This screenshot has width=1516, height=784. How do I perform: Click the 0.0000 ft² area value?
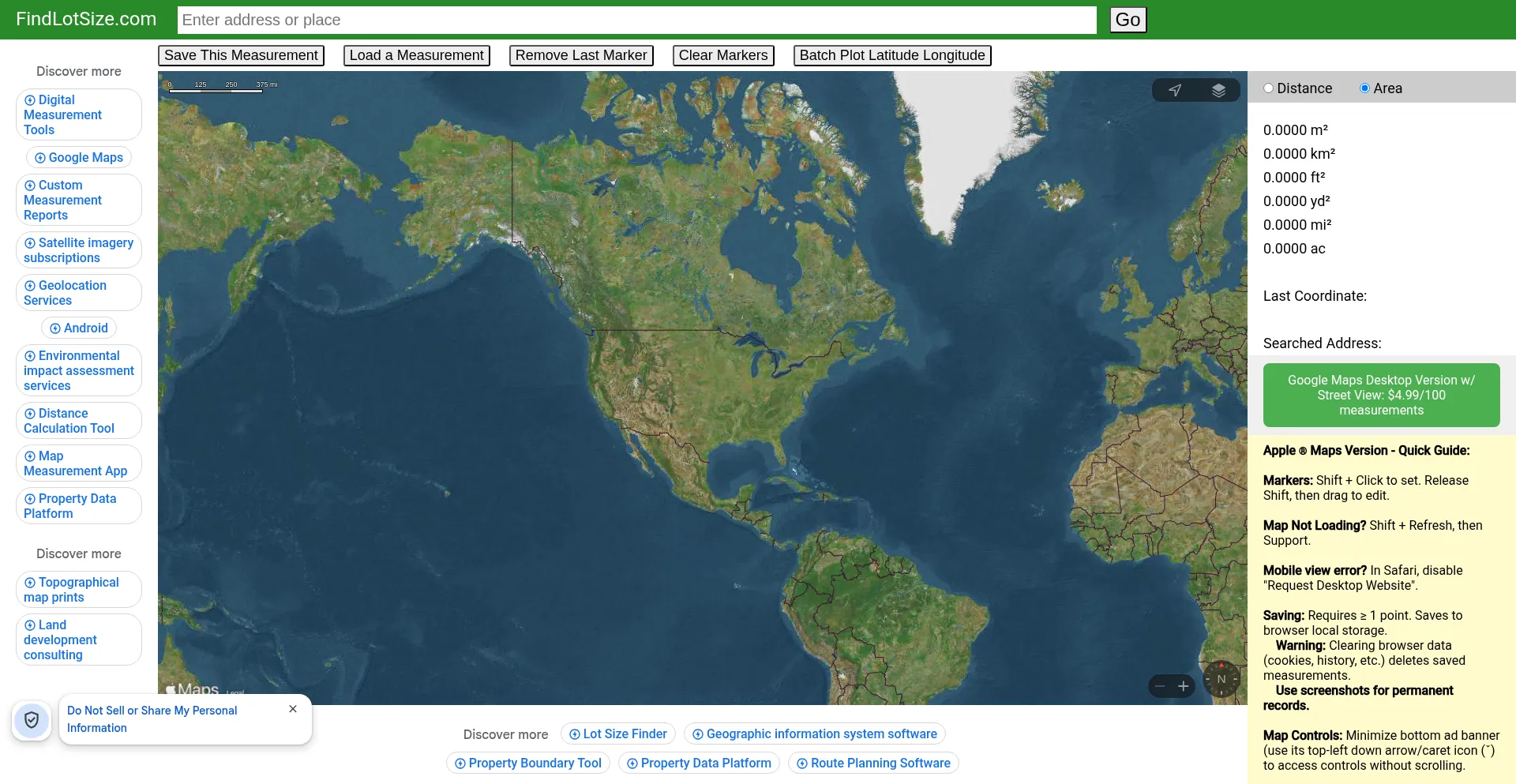[1294, 178]
